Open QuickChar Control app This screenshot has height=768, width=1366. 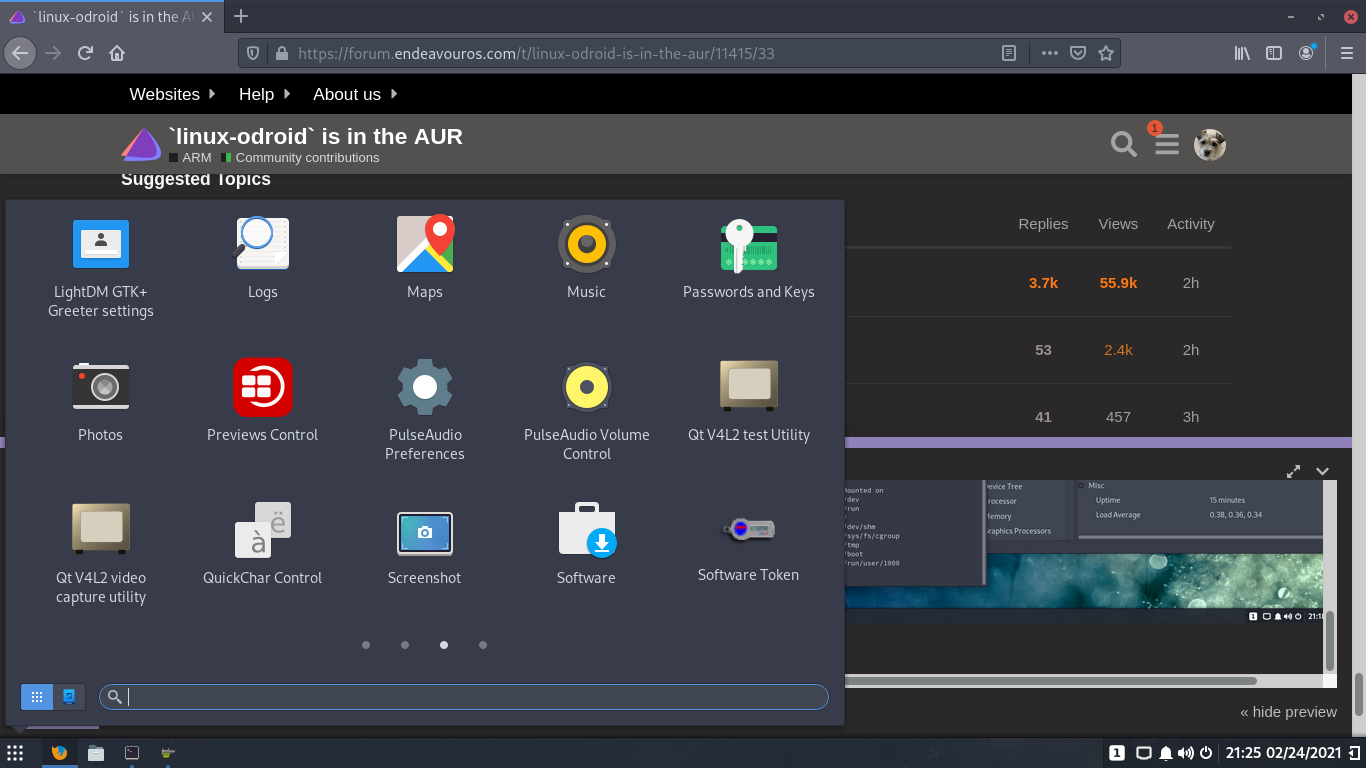pos(263,544)
